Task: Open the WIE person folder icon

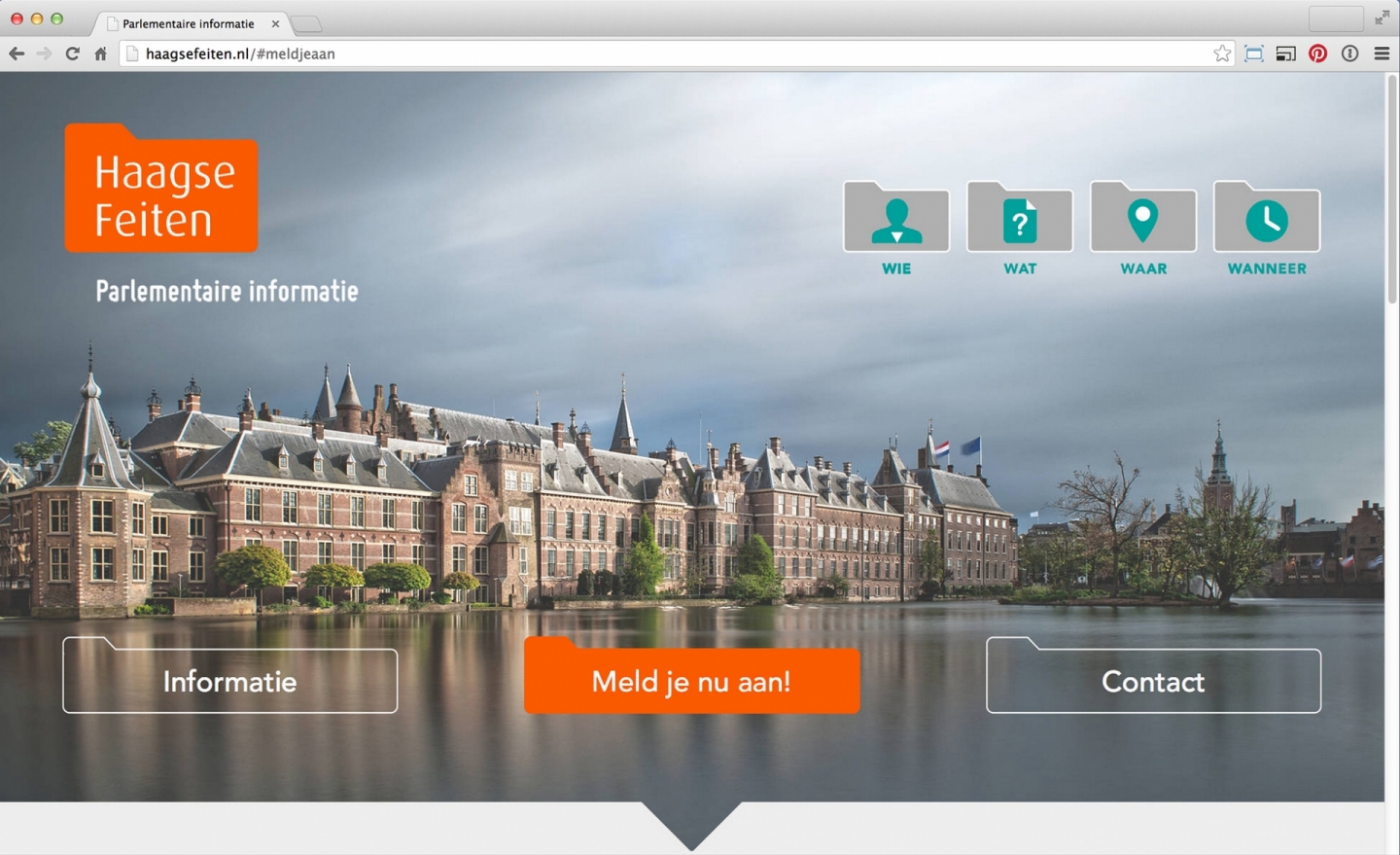Action: click(x=895, y=220)
